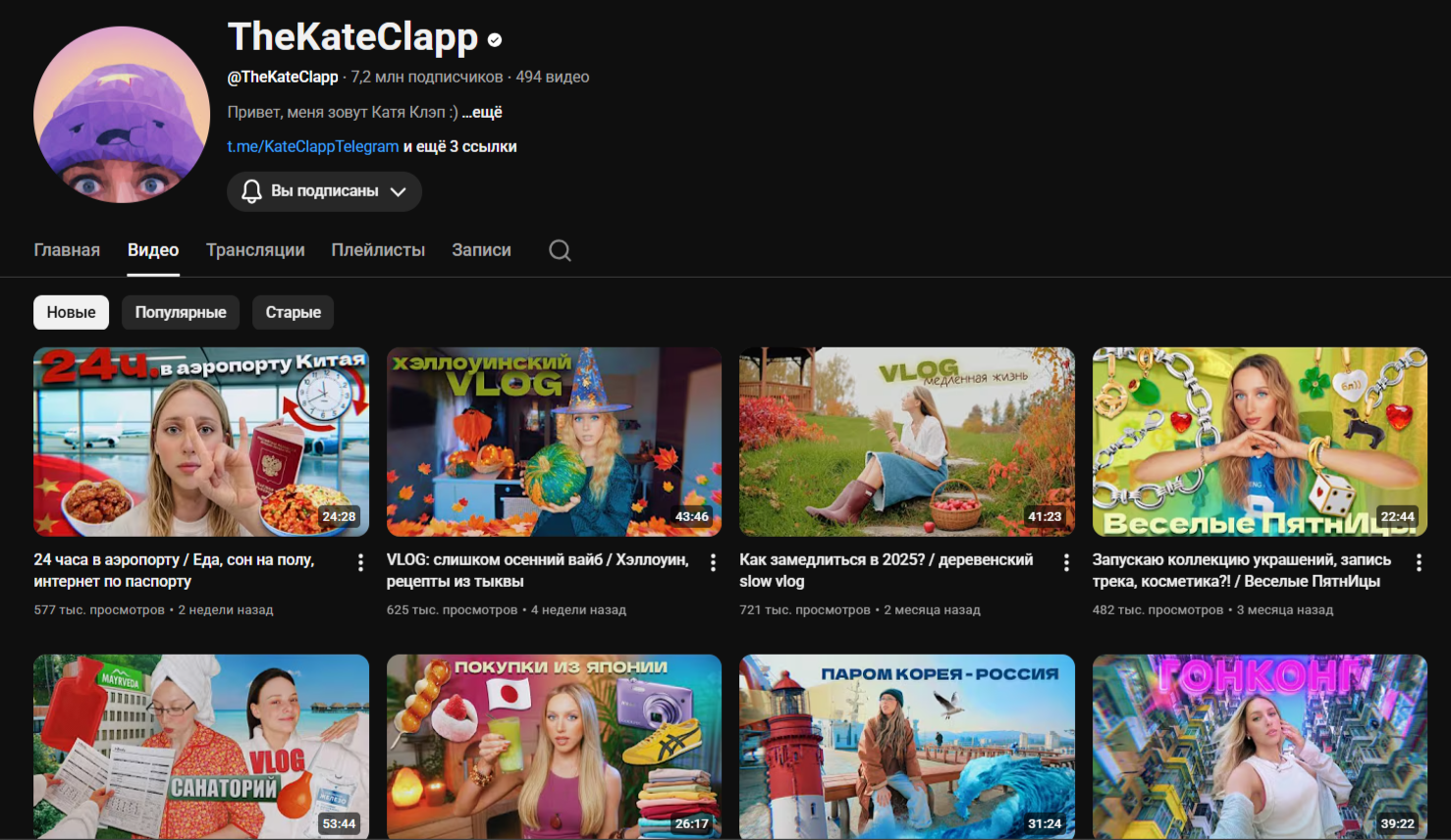
Task: Click '577 тыс. просмотров' view count
Action: [99, 609]
